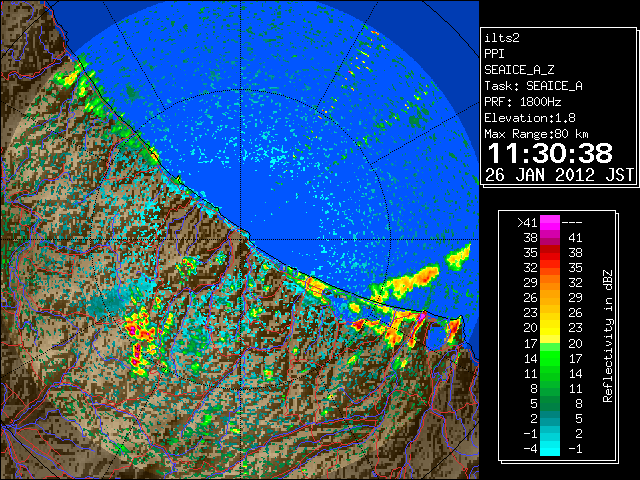
Task: Click the 'Max Range:80 km' text
Action: (x=536, y=134)
